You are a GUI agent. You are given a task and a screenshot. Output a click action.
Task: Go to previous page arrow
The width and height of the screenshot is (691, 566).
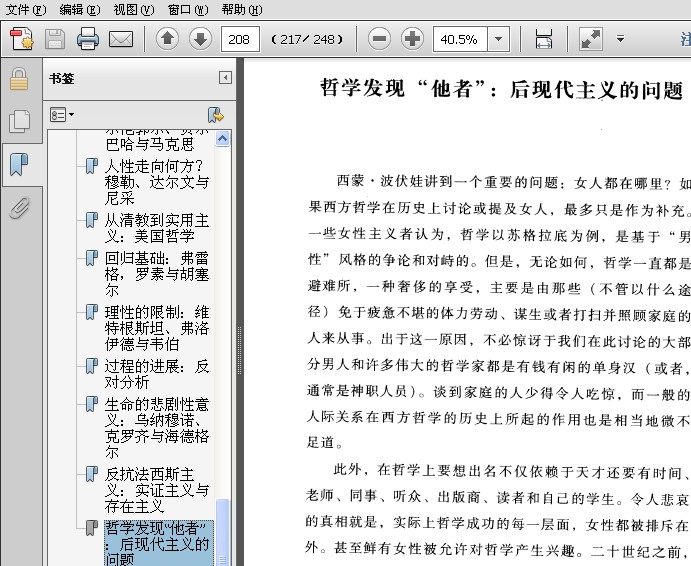click(x=167, y=39)
